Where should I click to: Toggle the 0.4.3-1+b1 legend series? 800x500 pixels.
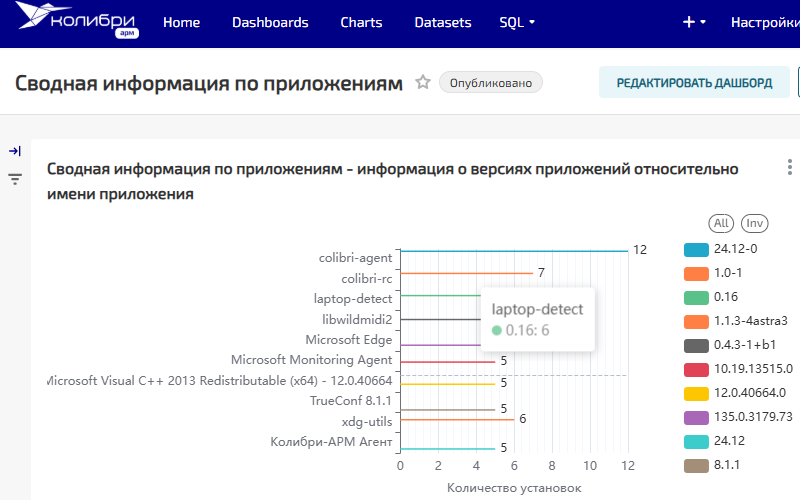pos(730,345)
